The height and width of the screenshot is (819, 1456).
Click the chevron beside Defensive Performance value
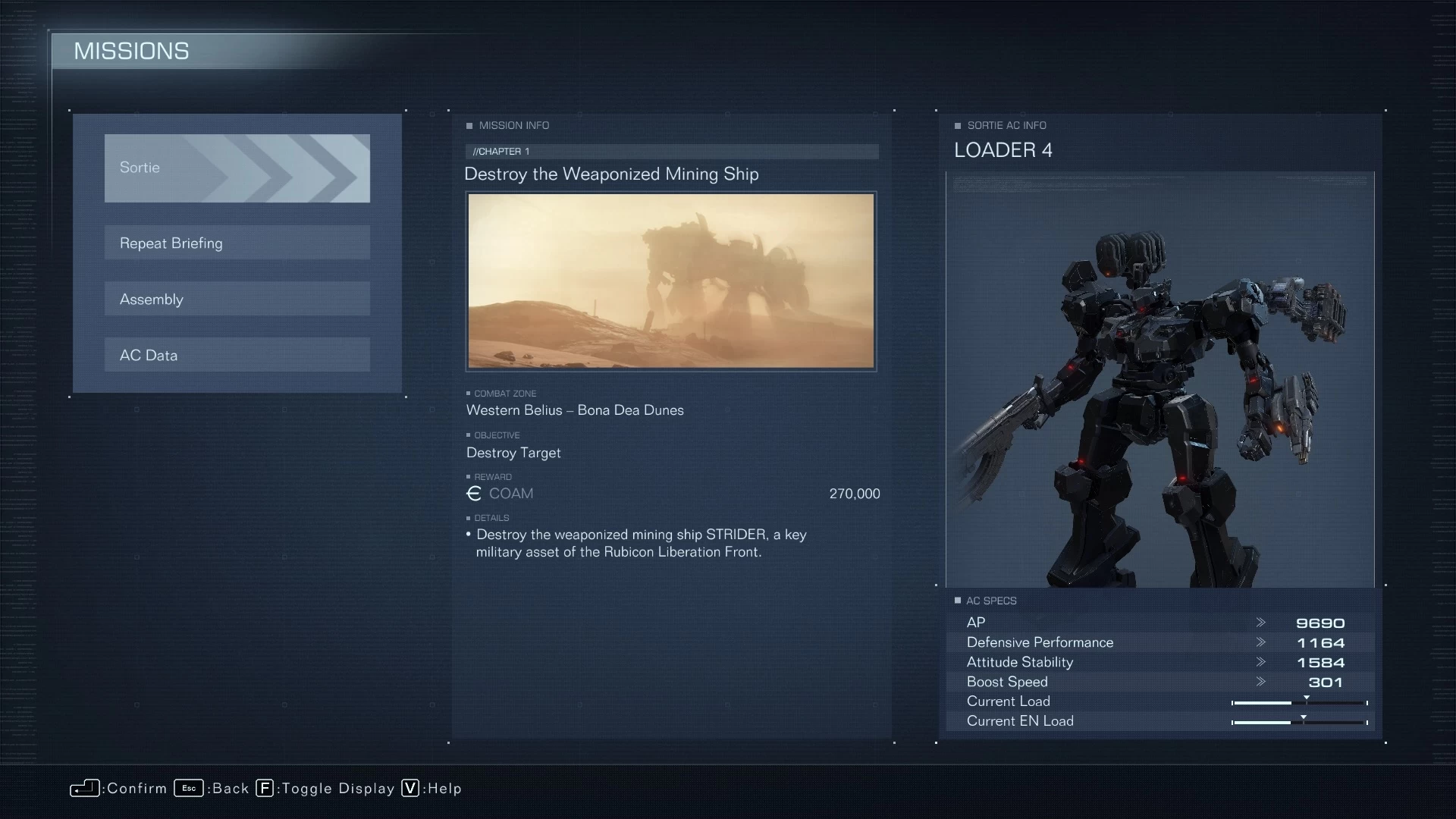pos(1260,642)
